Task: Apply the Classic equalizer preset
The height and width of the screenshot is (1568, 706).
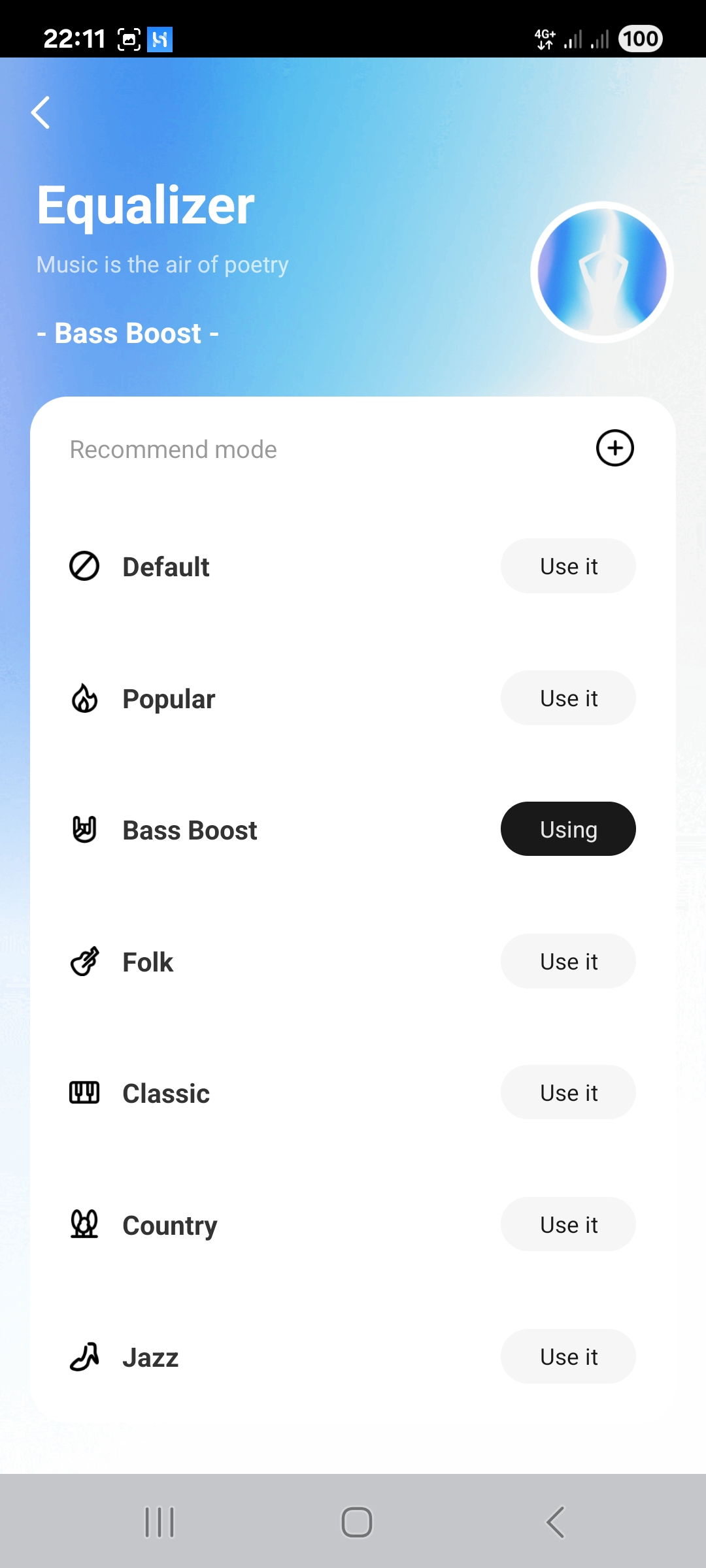Action: pyautogui.click(x=568, y=1092)
